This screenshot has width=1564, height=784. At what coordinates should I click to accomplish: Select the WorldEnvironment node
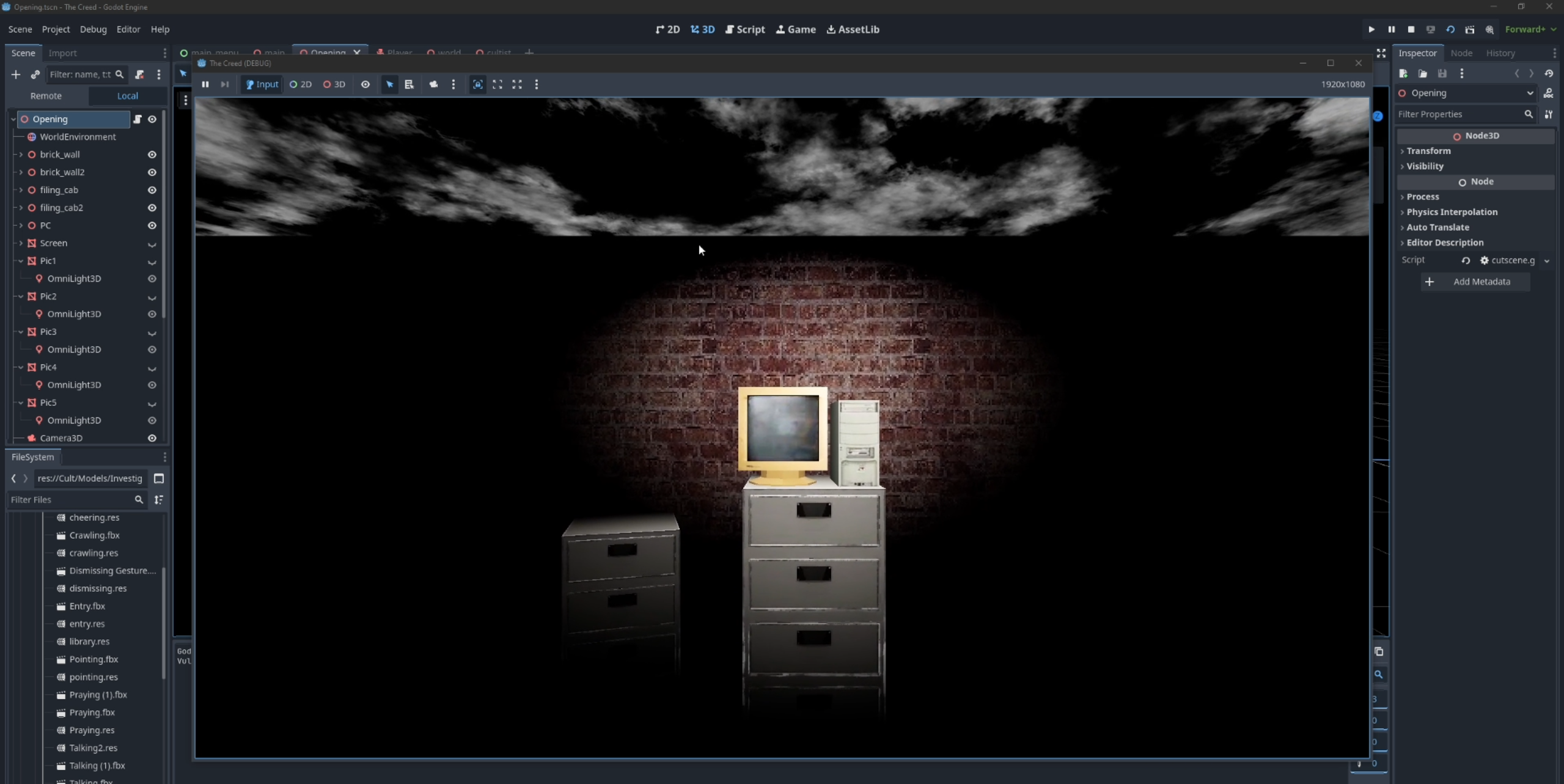(78, 137)
